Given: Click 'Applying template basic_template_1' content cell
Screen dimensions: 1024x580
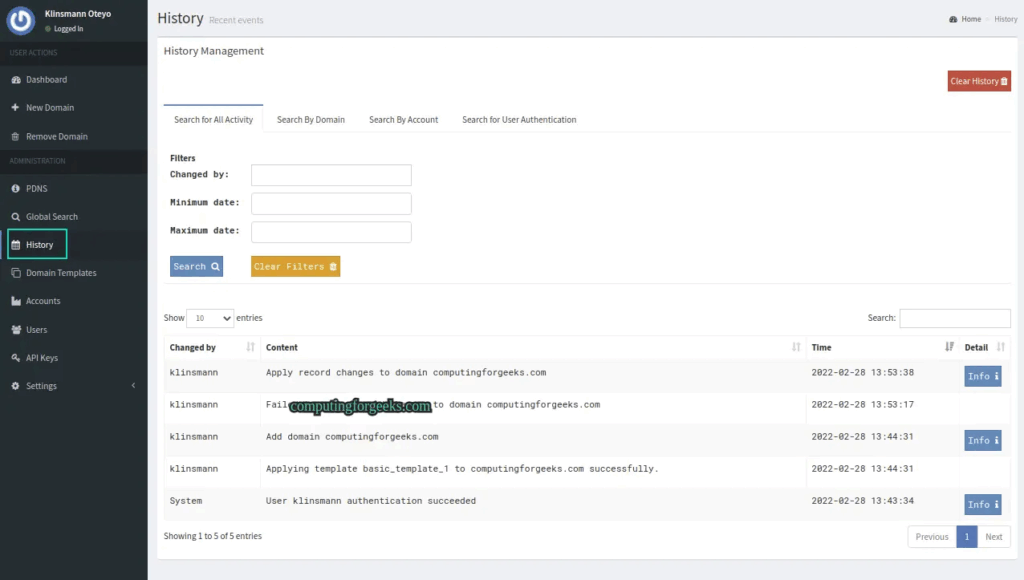Looking at the screenshot, I should (x=462, y=469).
